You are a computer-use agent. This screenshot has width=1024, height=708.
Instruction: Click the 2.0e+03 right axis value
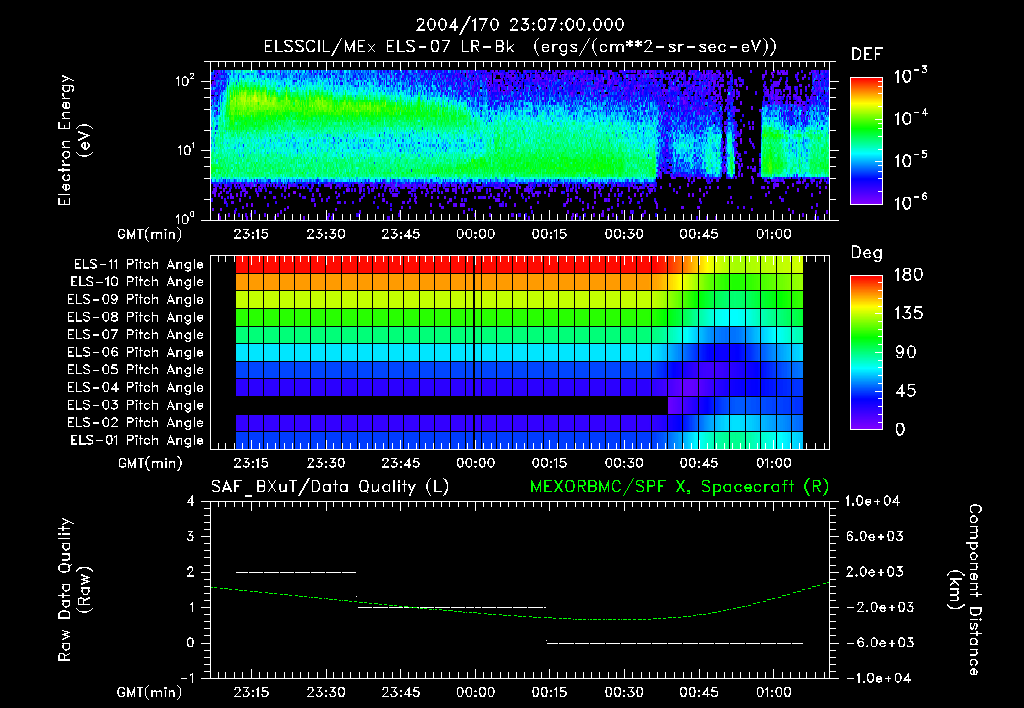875,572
